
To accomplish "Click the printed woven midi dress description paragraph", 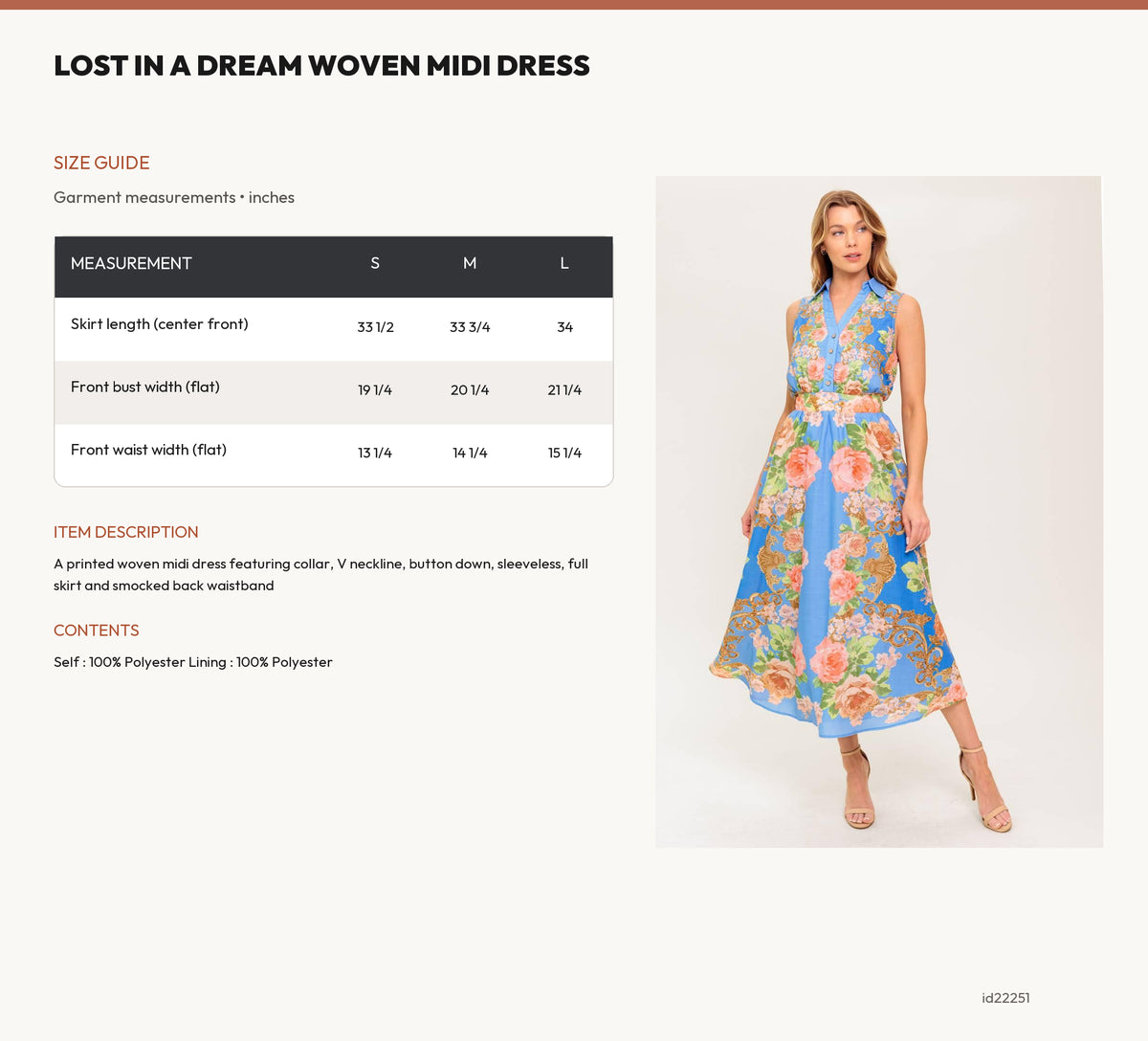I will [x=320, y=575].
